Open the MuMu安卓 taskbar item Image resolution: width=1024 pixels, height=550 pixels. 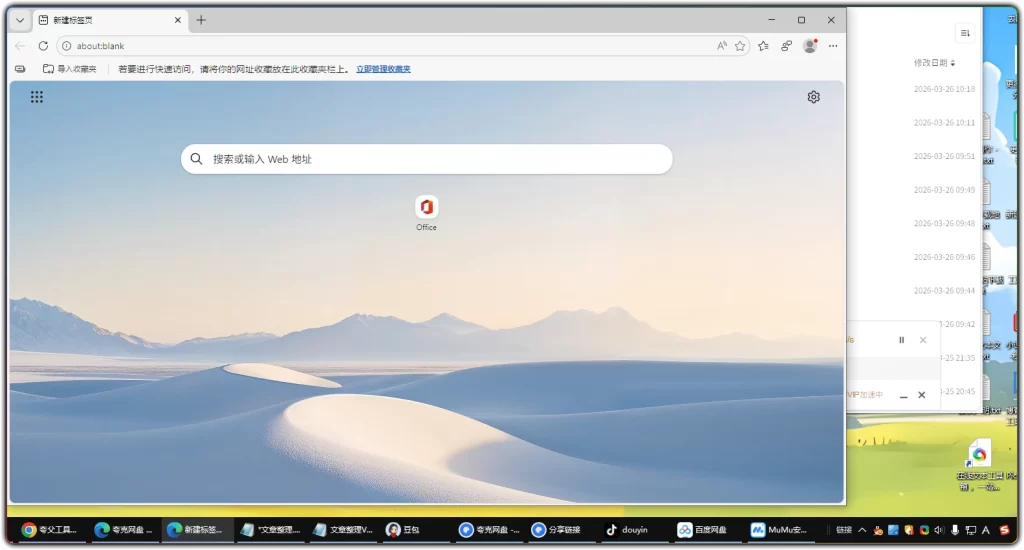tap(779, 530)
